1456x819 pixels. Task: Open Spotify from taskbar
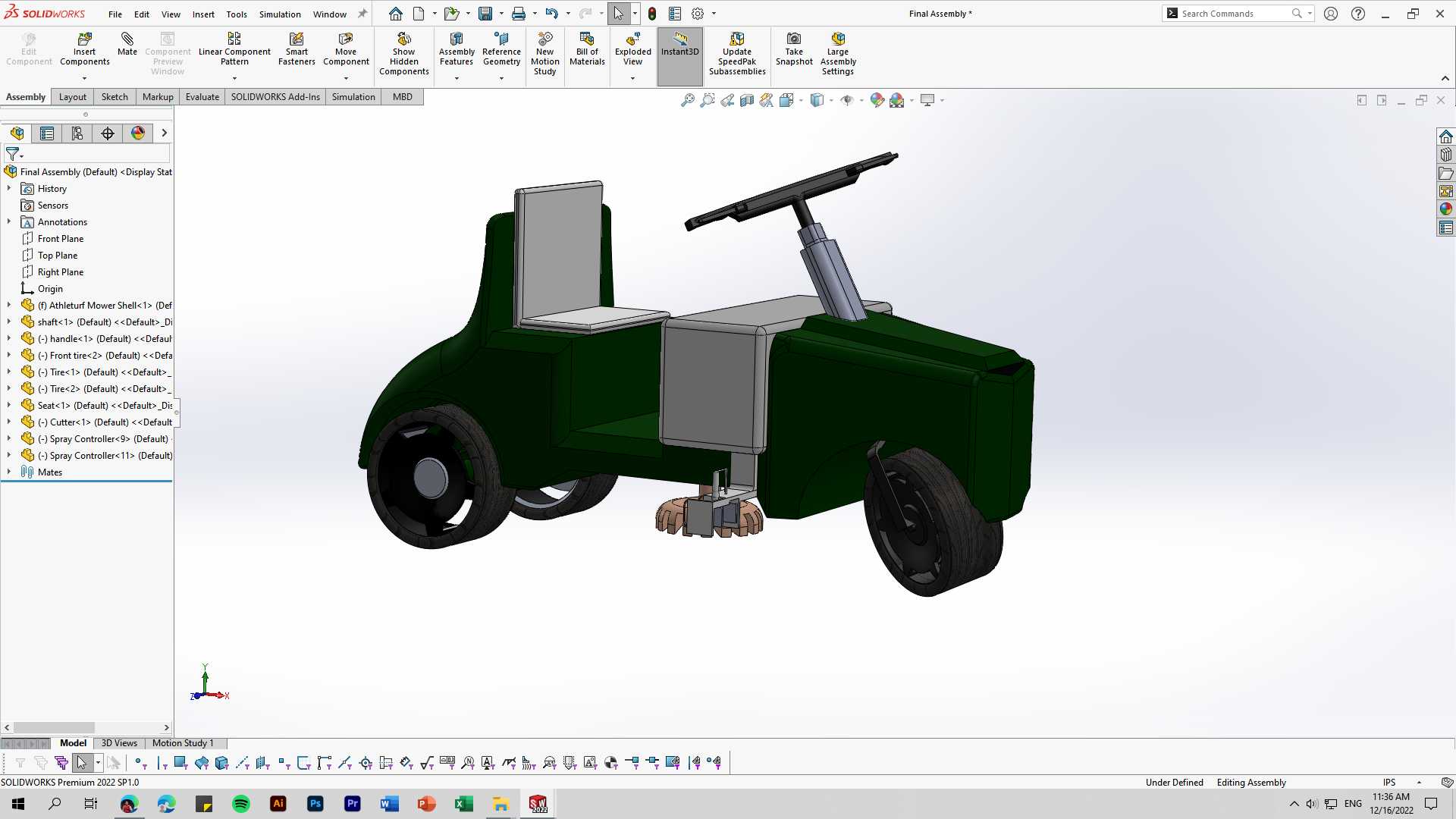tap(241, 804)
